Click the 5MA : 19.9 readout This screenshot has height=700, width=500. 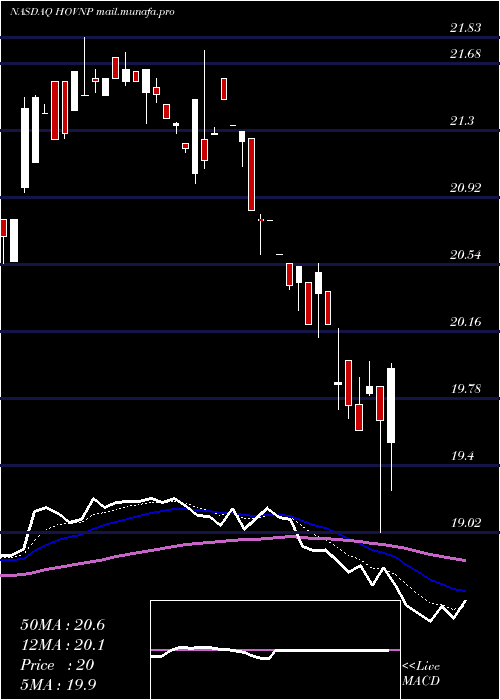[58, 685]
